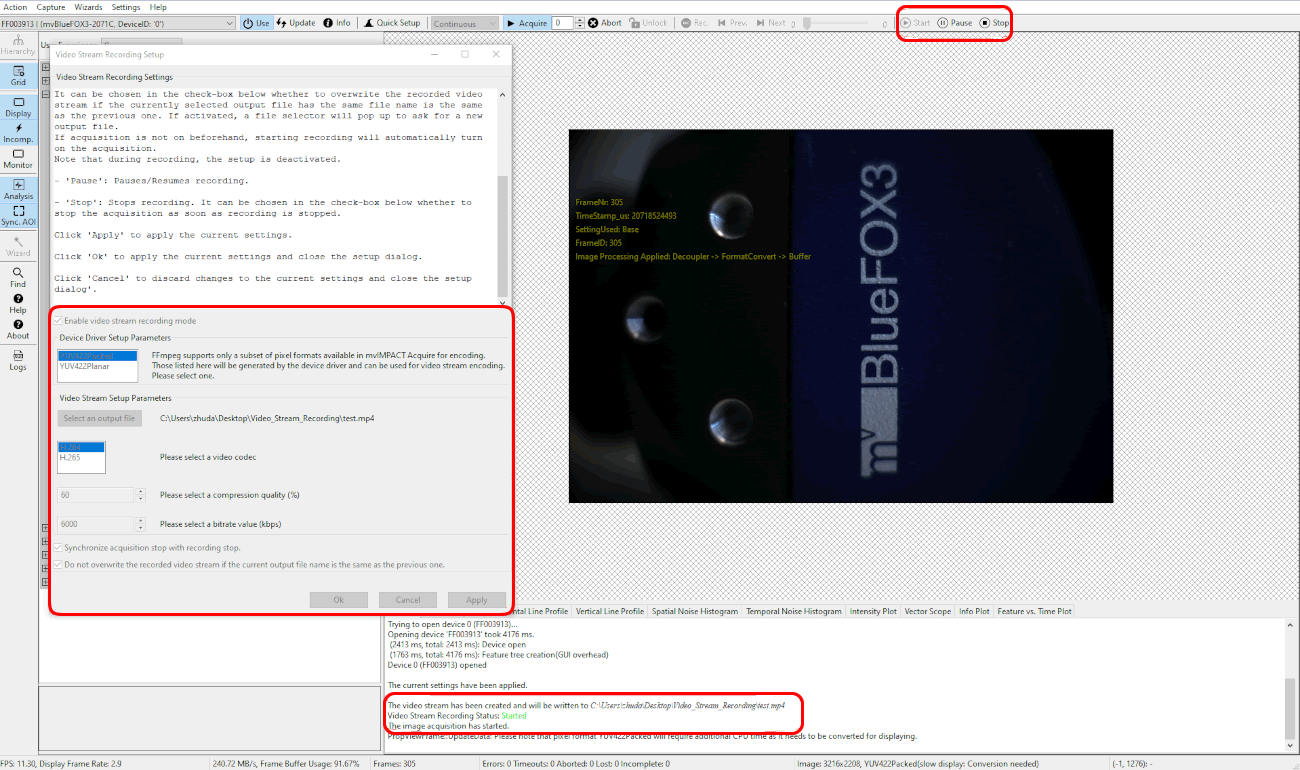Click the Quick Setup toolbar button
The image size is (1300, 770).
pos(391,23)
